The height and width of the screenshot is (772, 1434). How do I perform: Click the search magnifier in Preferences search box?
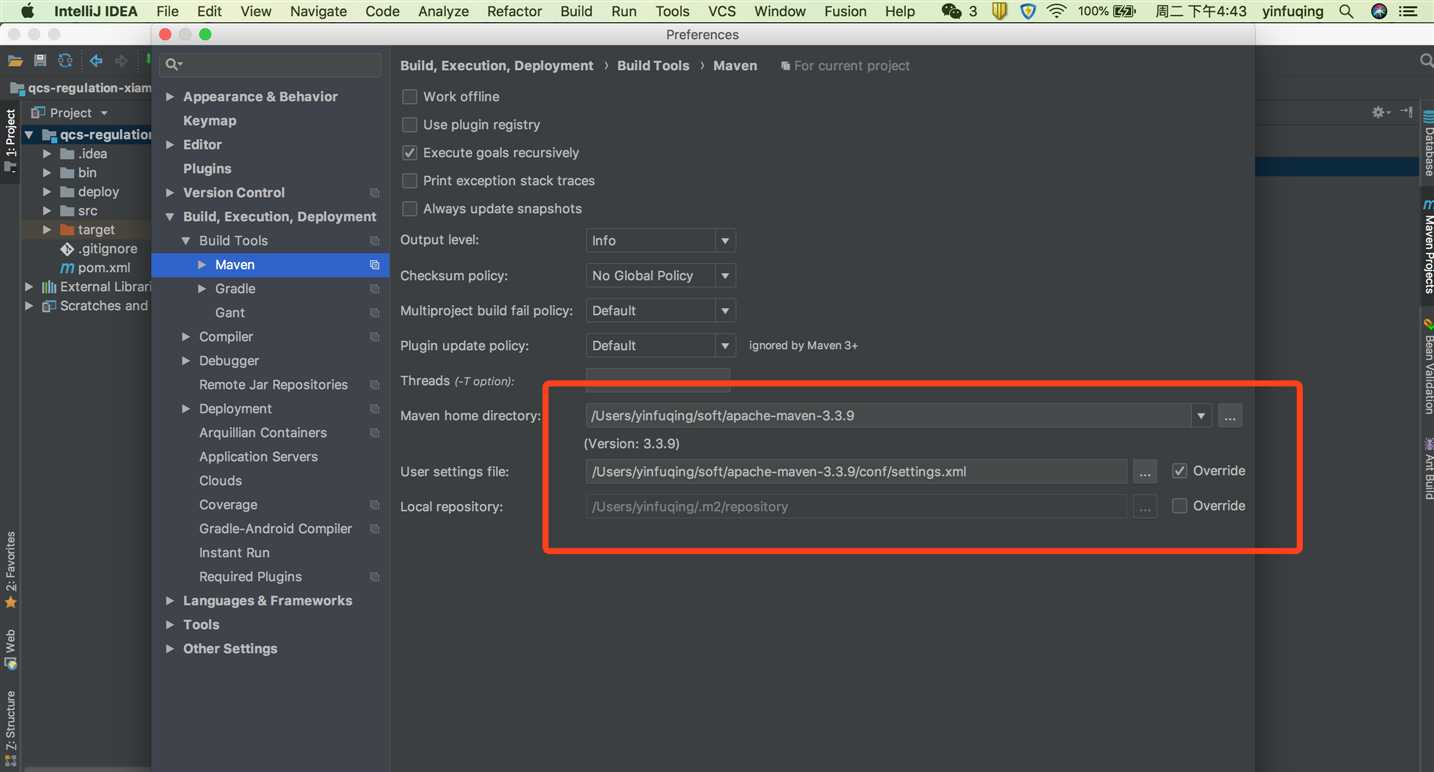(173, 64)
